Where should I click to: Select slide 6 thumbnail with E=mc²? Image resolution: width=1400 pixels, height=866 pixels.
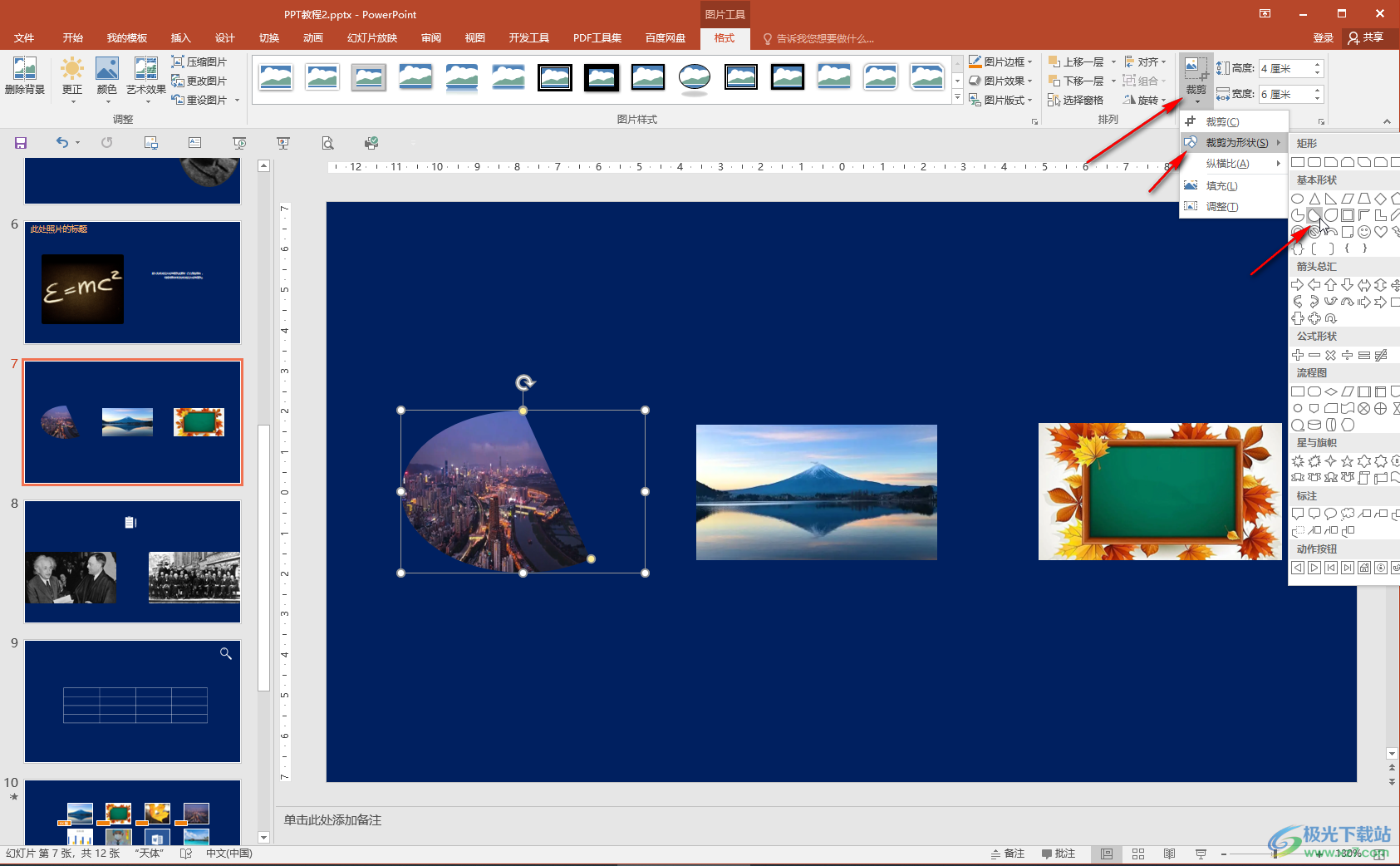click(133, 283)
